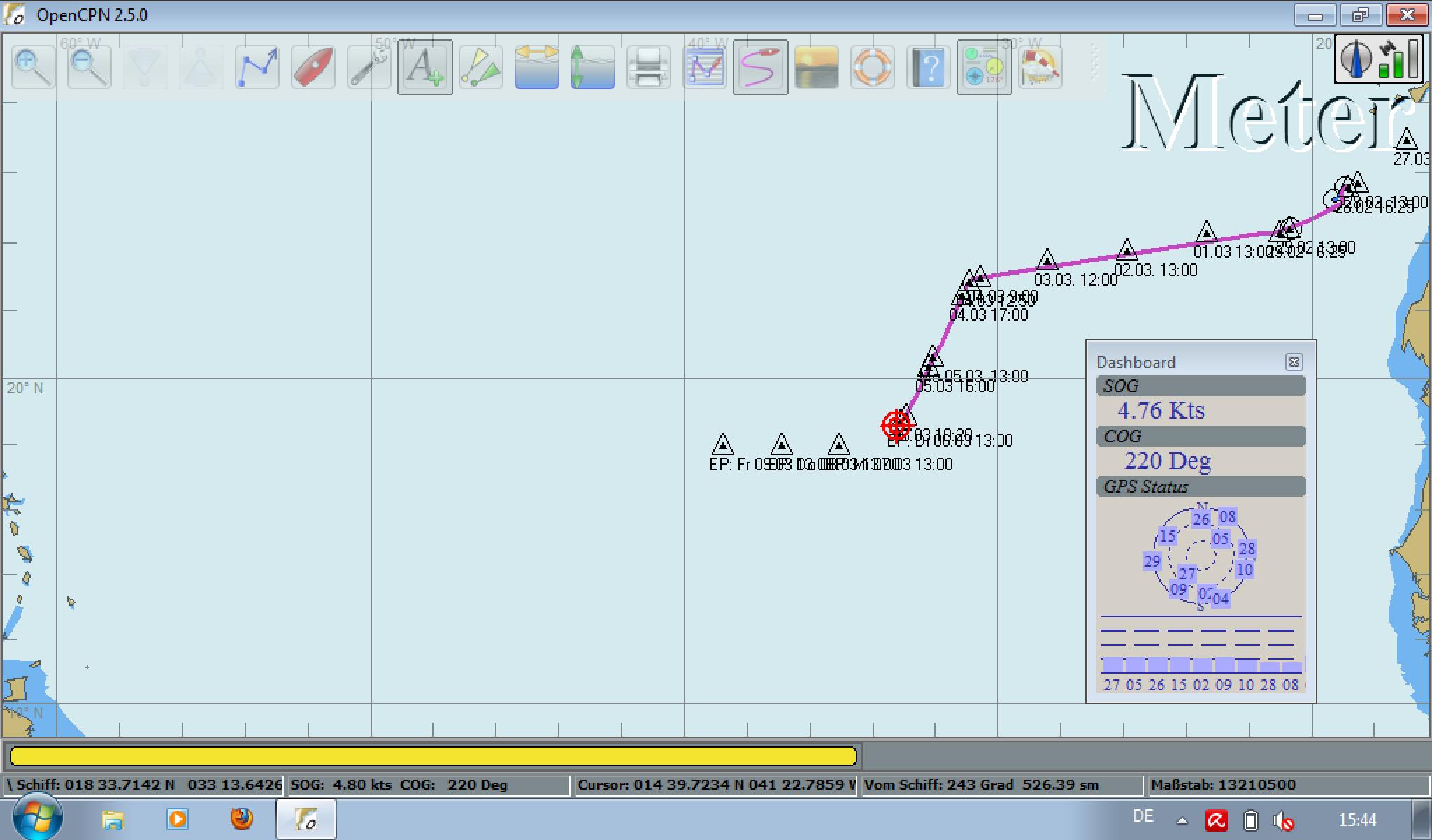Viewport: 1432px width, 840px height.
Task: Select the leftmost EP: Fr waypoint triangle
Action: 722,444
